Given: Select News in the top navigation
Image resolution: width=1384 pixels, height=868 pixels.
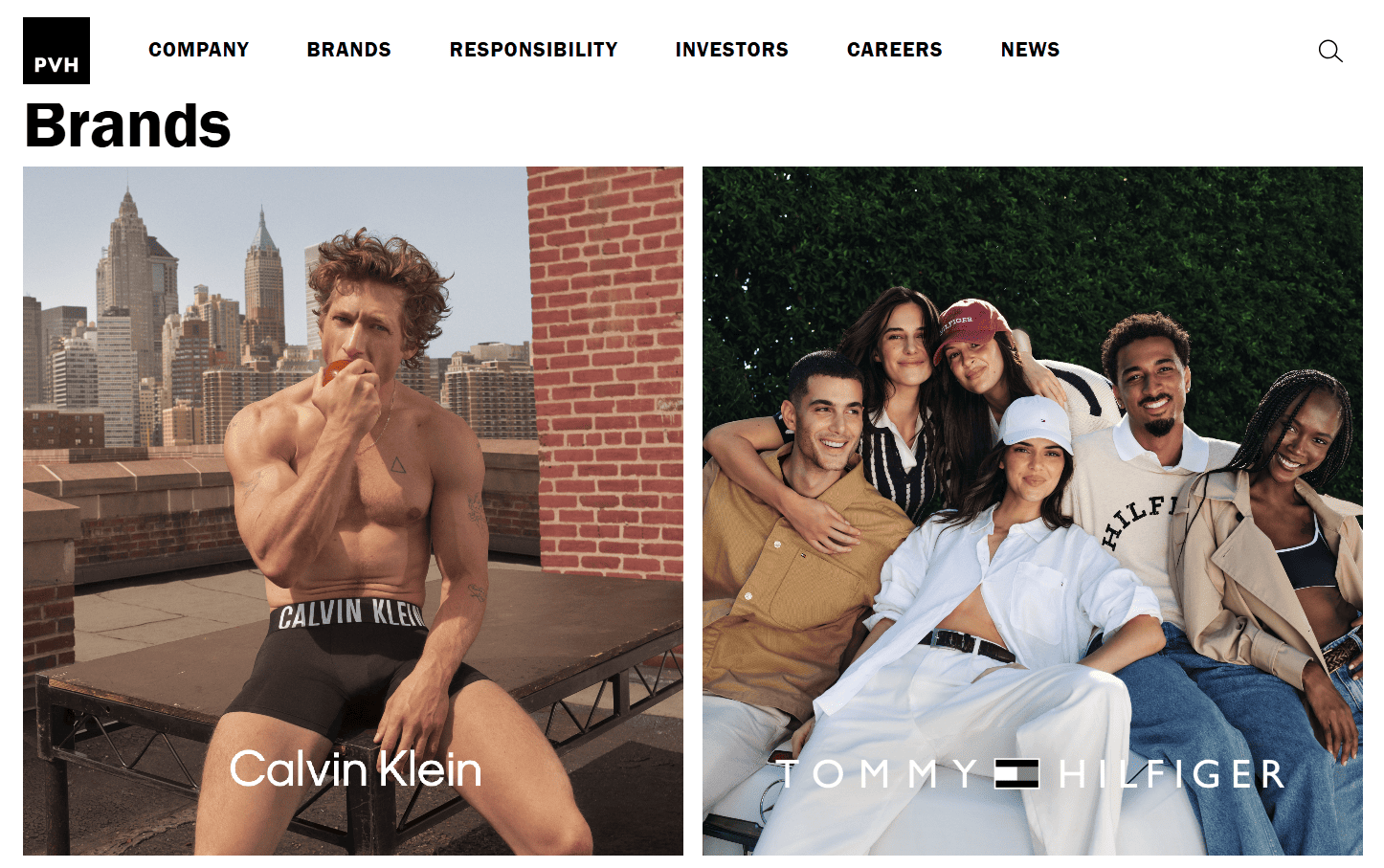Looking at the screenshot, I should [x=1031, y=50].
